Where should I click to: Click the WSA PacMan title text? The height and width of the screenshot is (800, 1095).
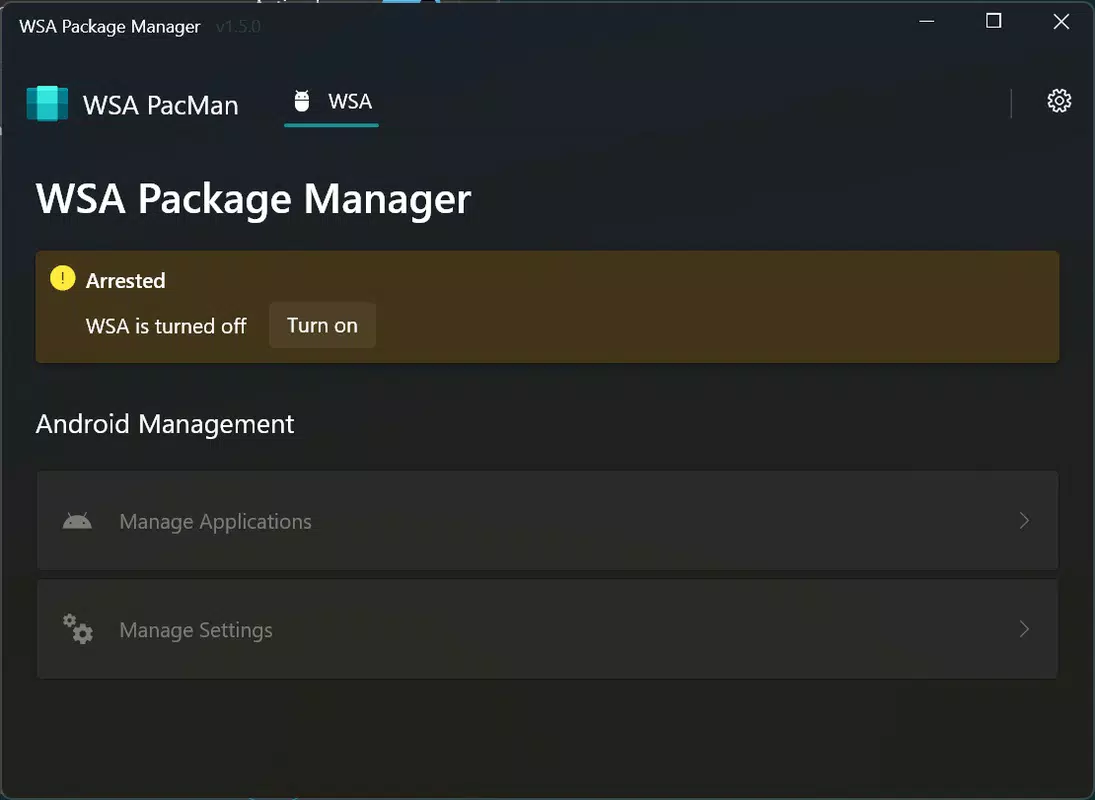(161, 105)
